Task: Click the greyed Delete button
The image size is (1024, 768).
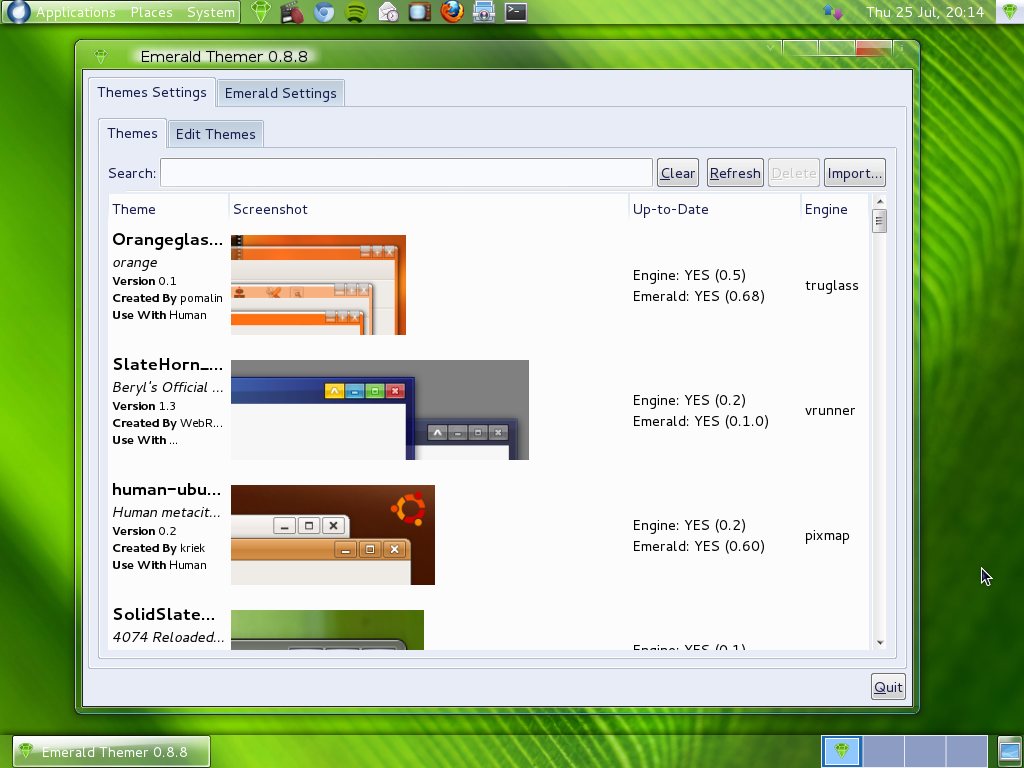Action: (x=794, y=173)
